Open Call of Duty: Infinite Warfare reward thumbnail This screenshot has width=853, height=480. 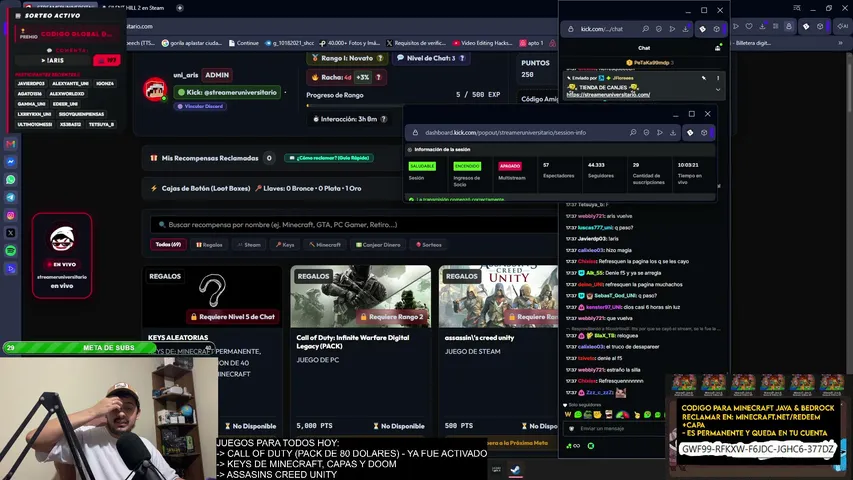[361, 297]
